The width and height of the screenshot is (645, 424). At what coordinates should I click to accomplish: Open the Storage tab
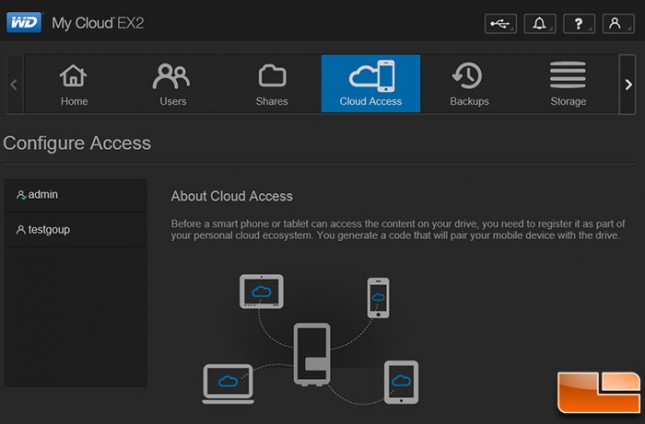(568, 84)
